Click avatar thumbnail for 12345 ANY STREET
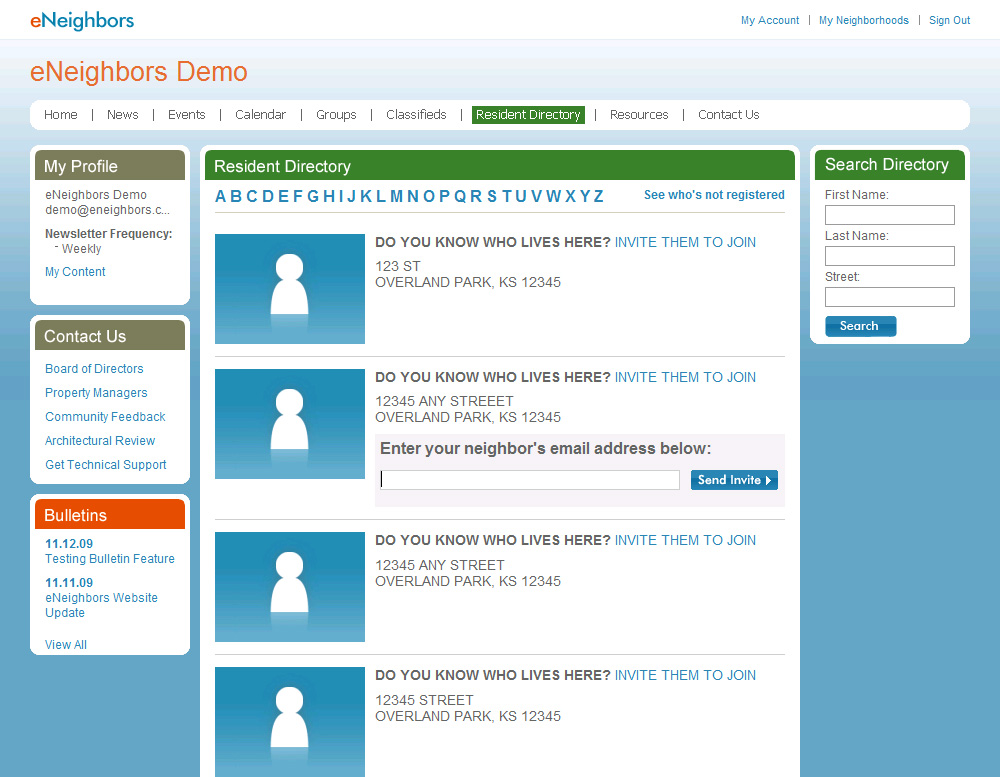 click(290, 587)
